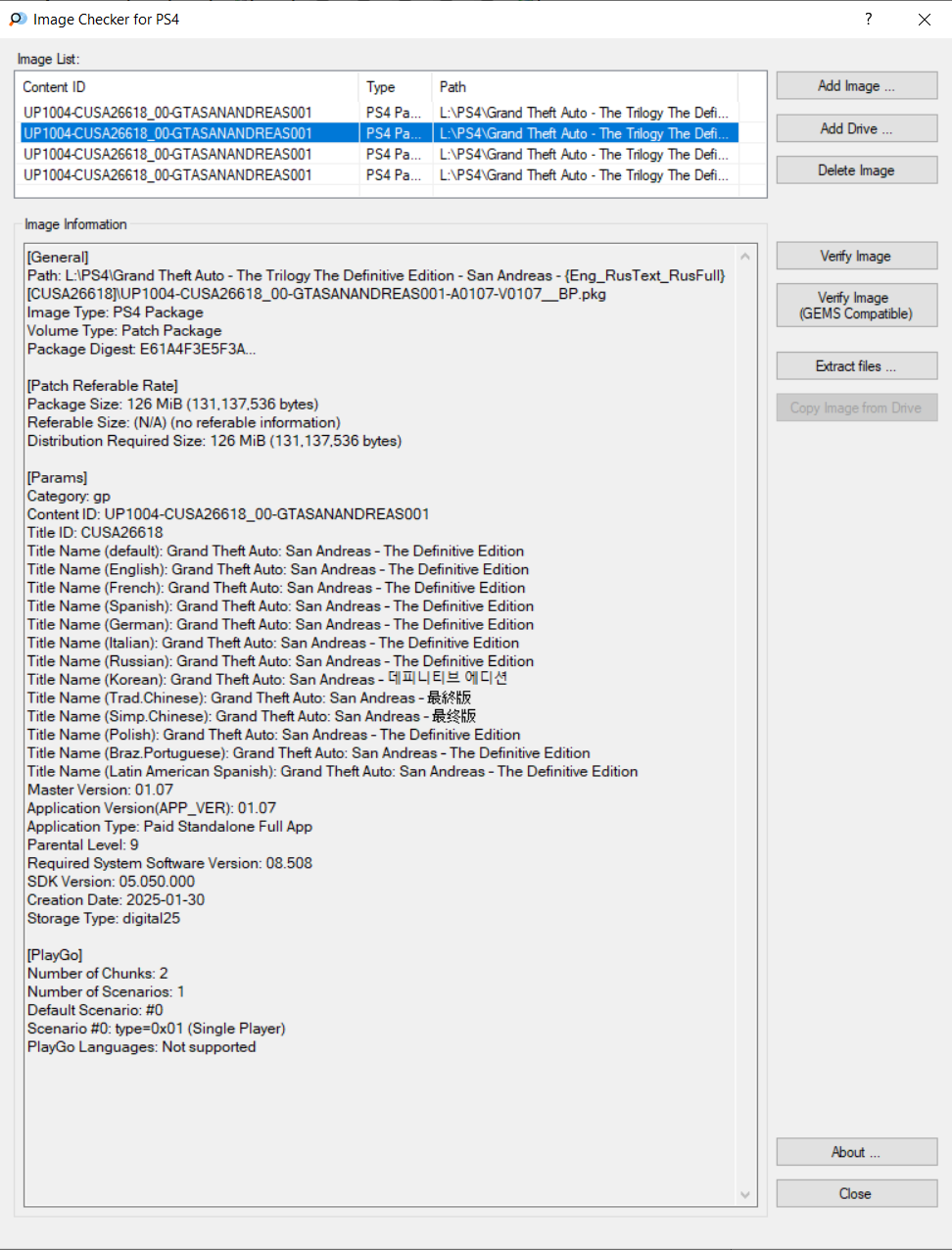Open the Extract files ... dialog

point(857,365)
